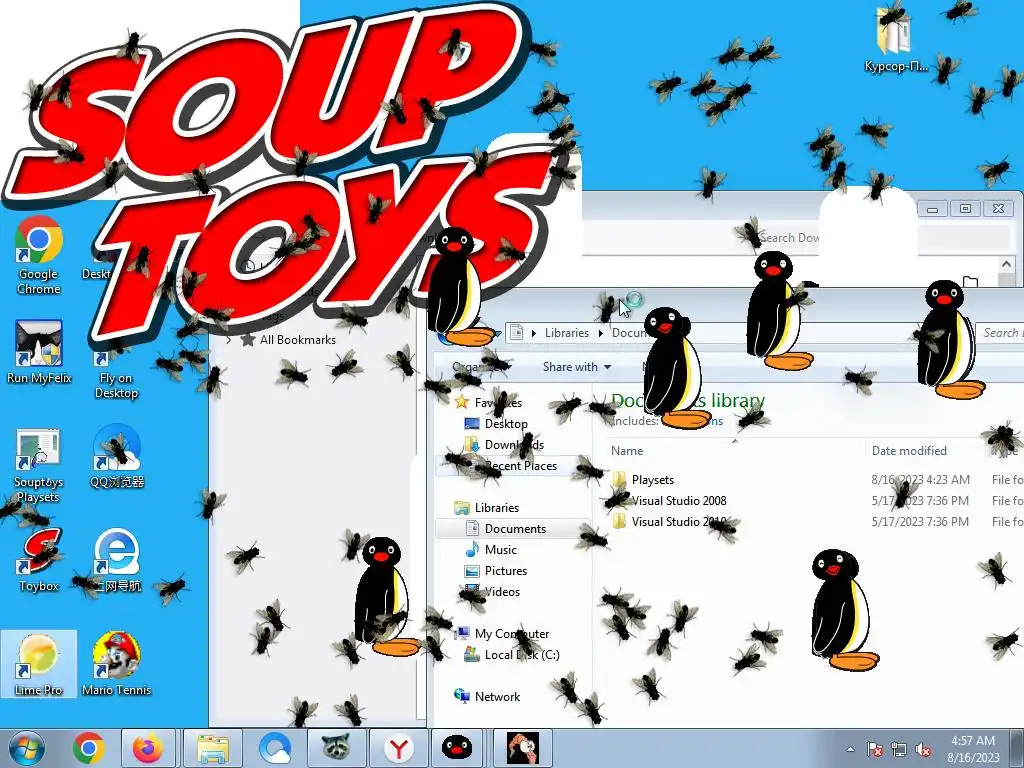Select the Visual Studio 2008 folder
The image size is (1024, 768).
(x=679, y=501)
